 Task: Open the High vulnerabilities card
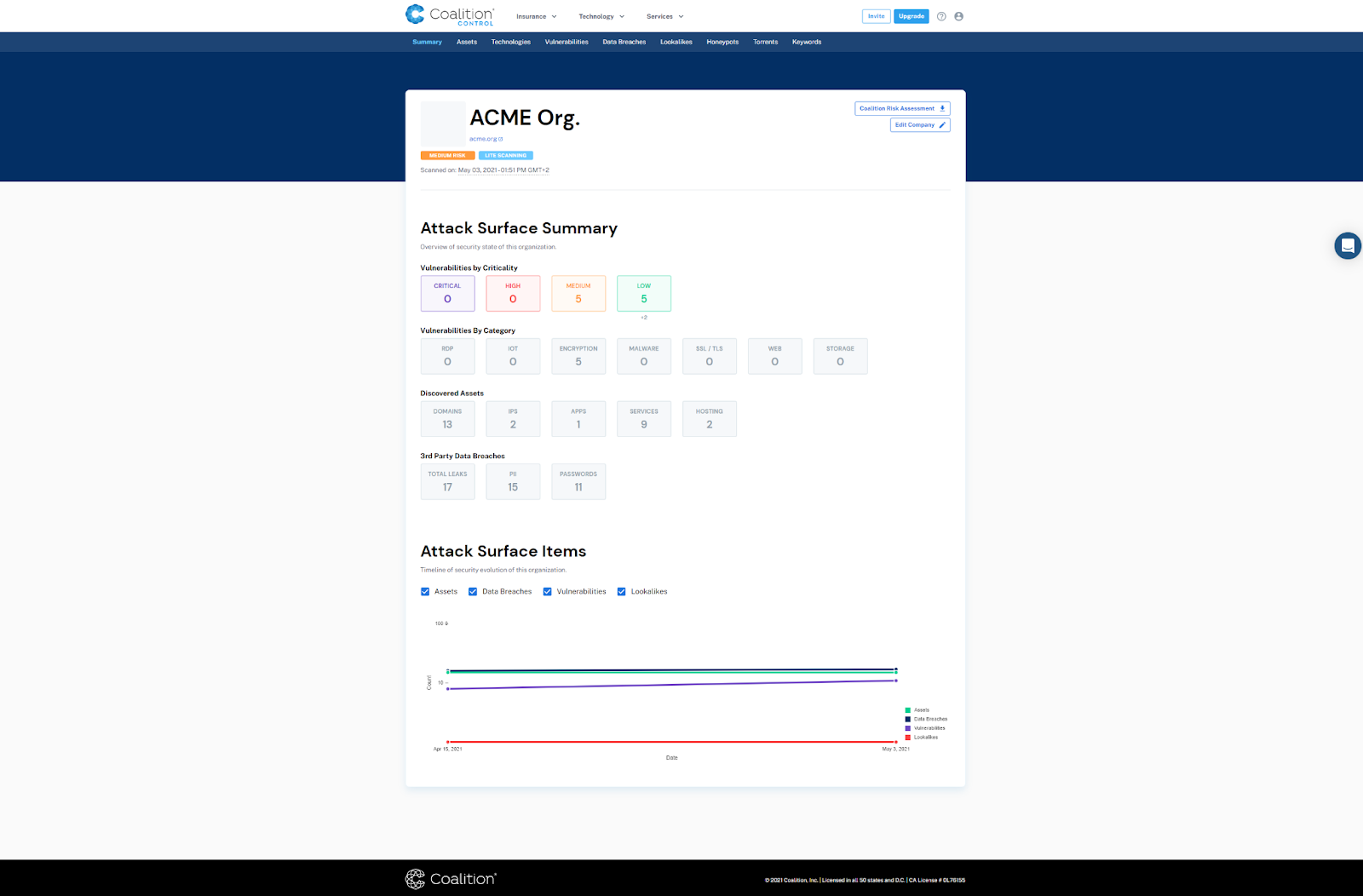tap(513, 293)
